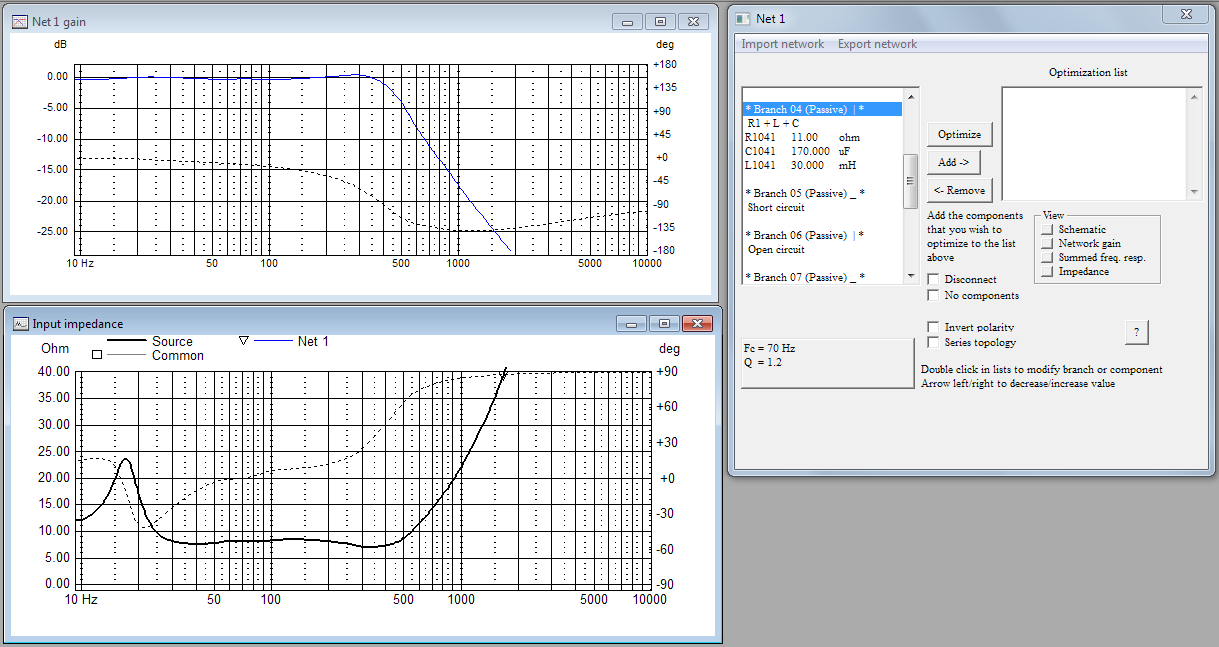Check the Summed freq. resp. view option
This screenshot has width=1219, height=647.
[x=1048, y=258]
